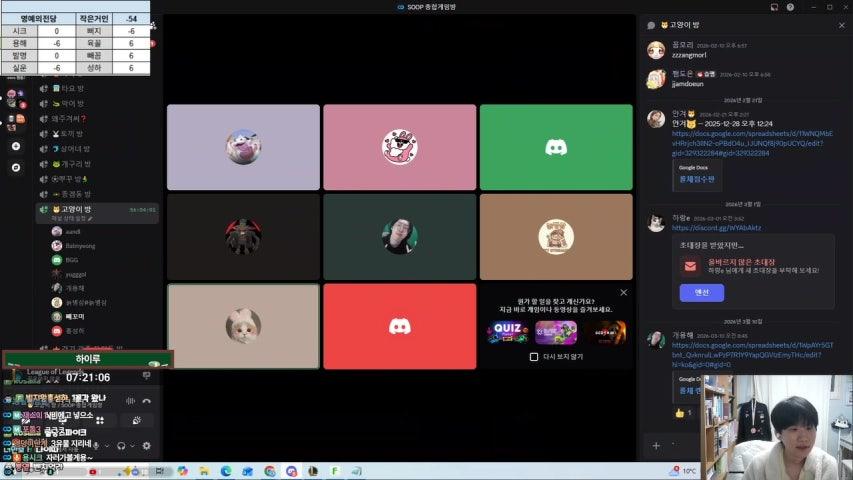The height and width of the screenshot is (480, 853).
Task: Toggle microphone mute in user panel
Action: click(x=94, y=445)
